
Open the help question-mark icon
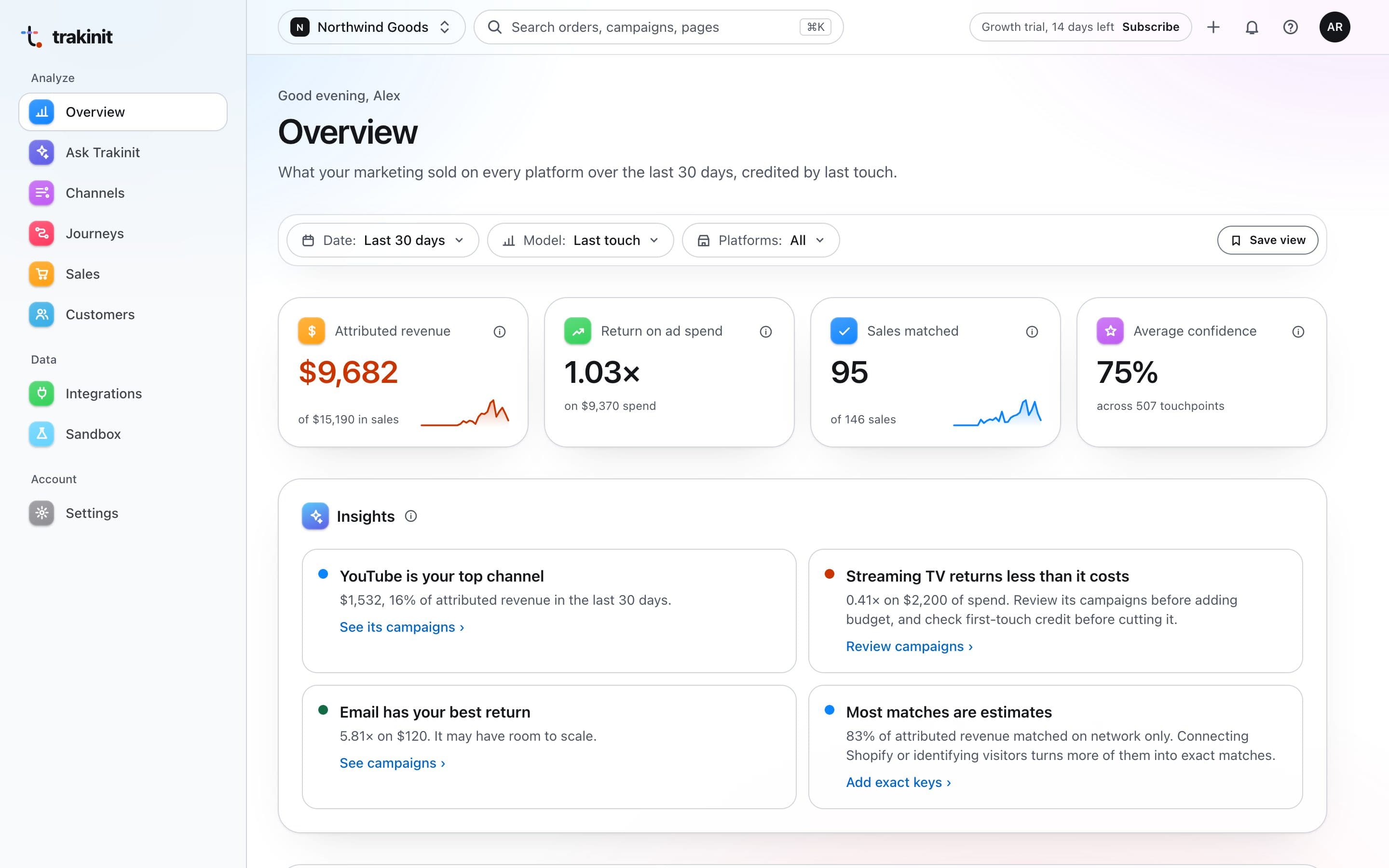point(1290,27)
